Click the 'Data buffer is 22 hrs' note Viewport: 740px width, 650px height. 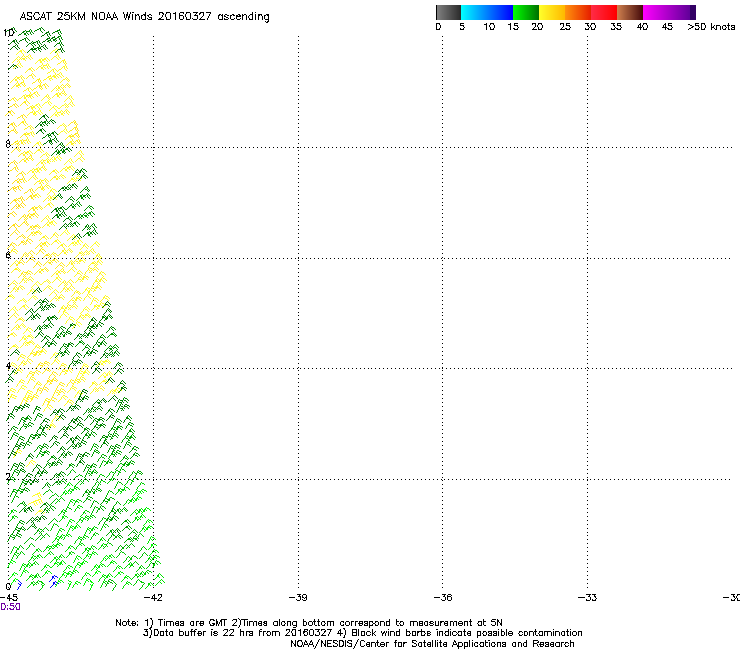(x=362, y=633)
